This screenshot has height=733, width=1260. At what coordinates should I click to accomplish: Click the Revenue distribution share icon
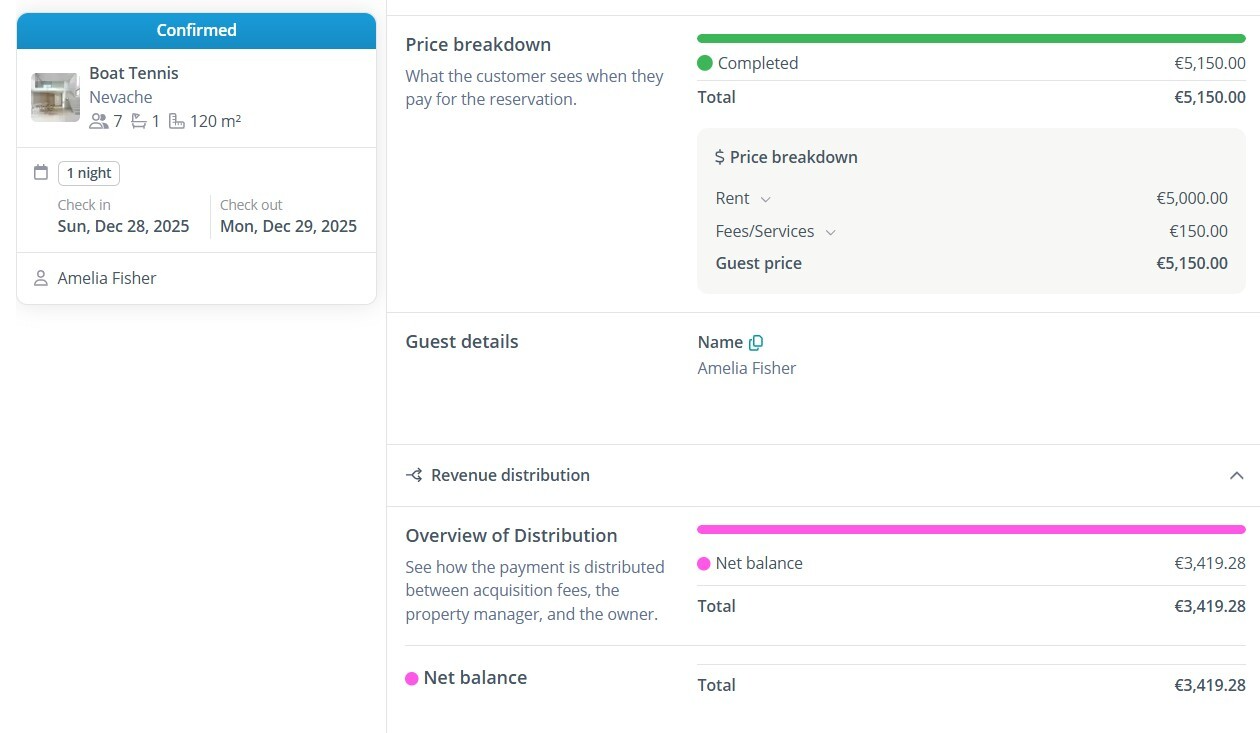414,475
